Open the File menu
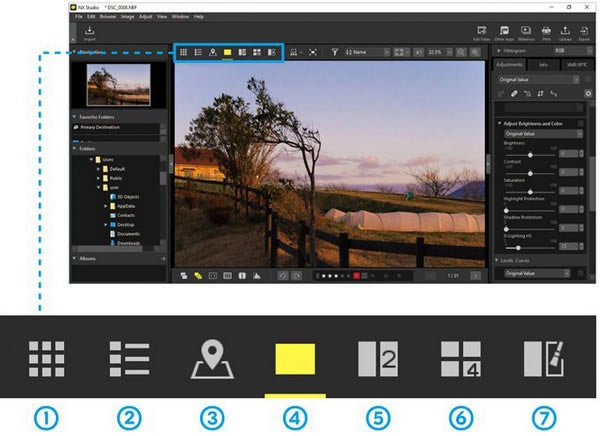 79,16
